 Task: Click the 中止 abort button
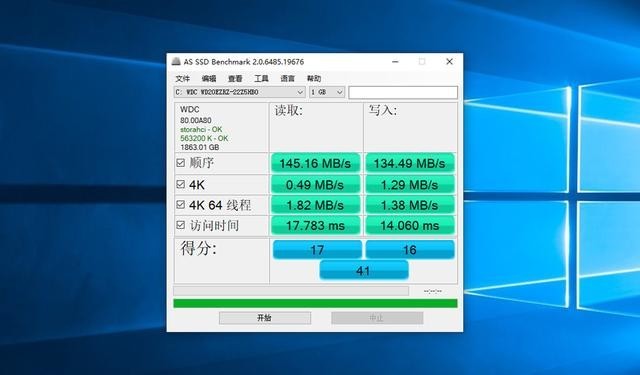tap(377, 318)
